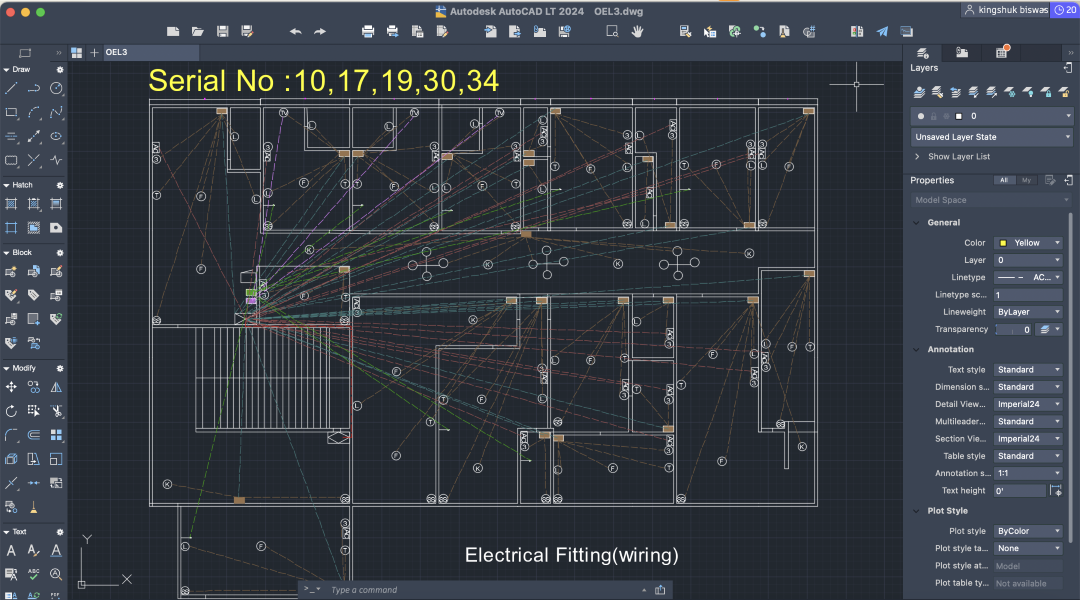Select the Rotate tool in Modify
Screen dimensions: 1080x600
click(11, 410)
